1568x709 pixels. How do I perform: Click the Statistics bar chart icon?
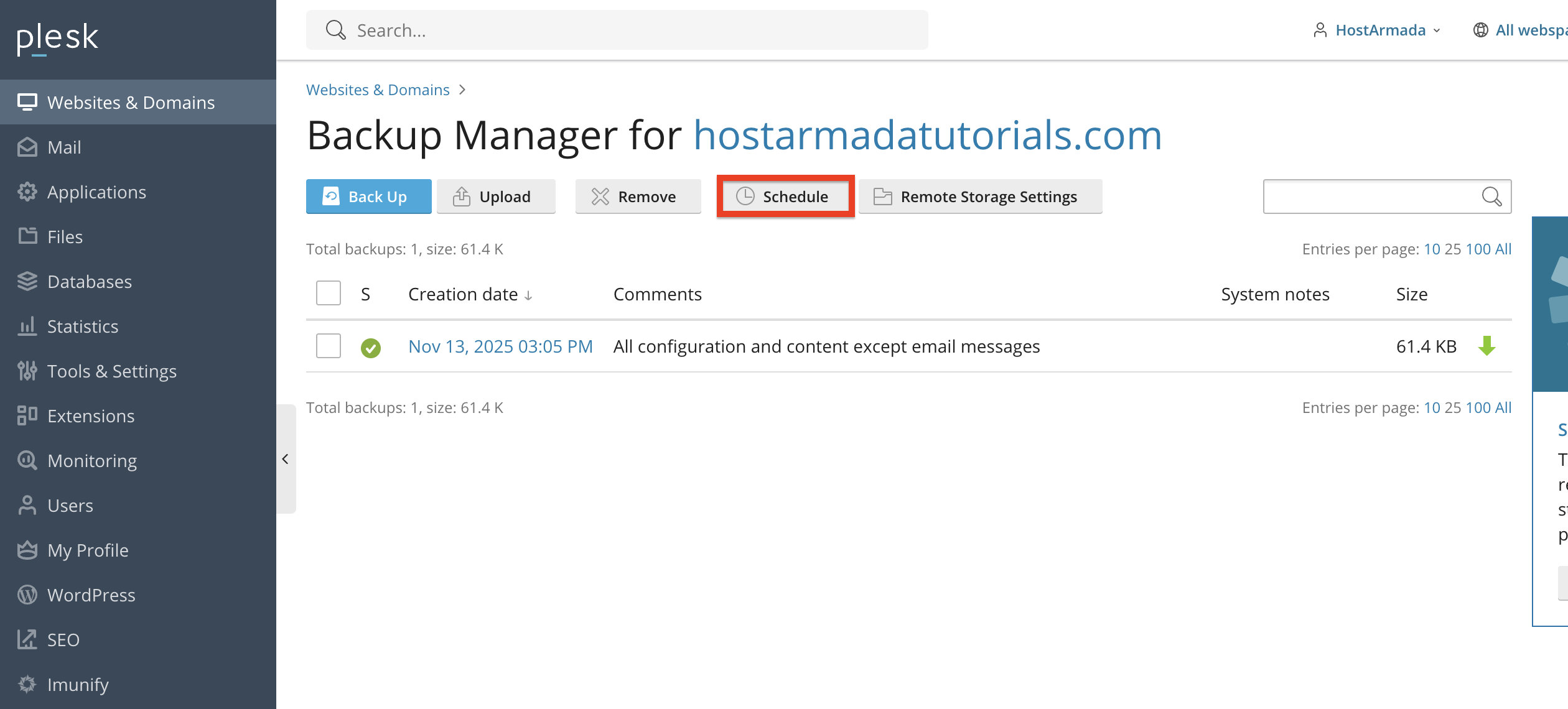click(x=27, y=327)
